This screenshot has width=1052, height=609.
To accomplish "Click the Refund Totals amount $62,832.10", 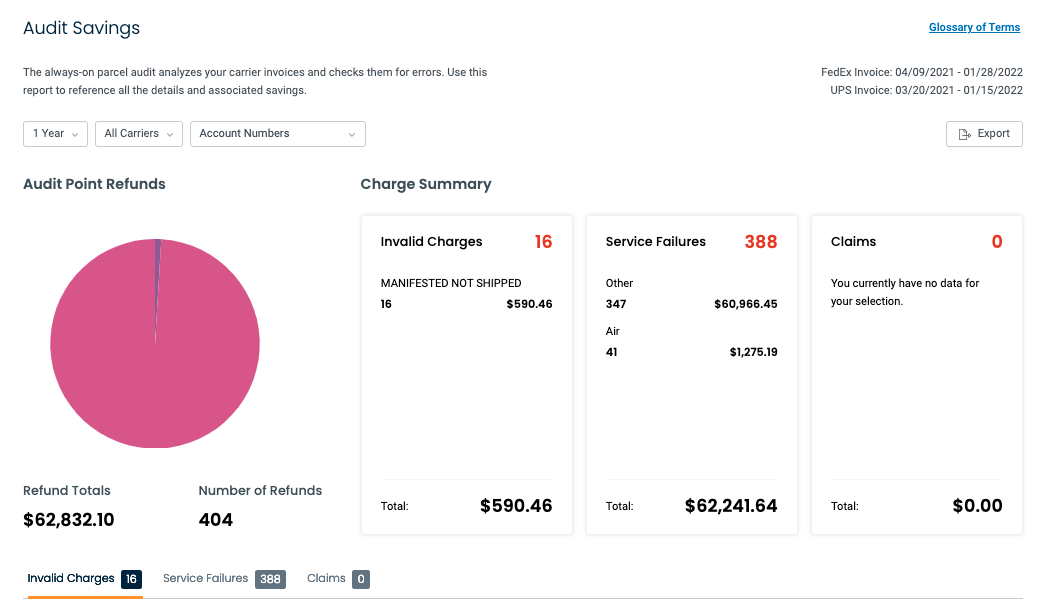I will coord(68,520).
